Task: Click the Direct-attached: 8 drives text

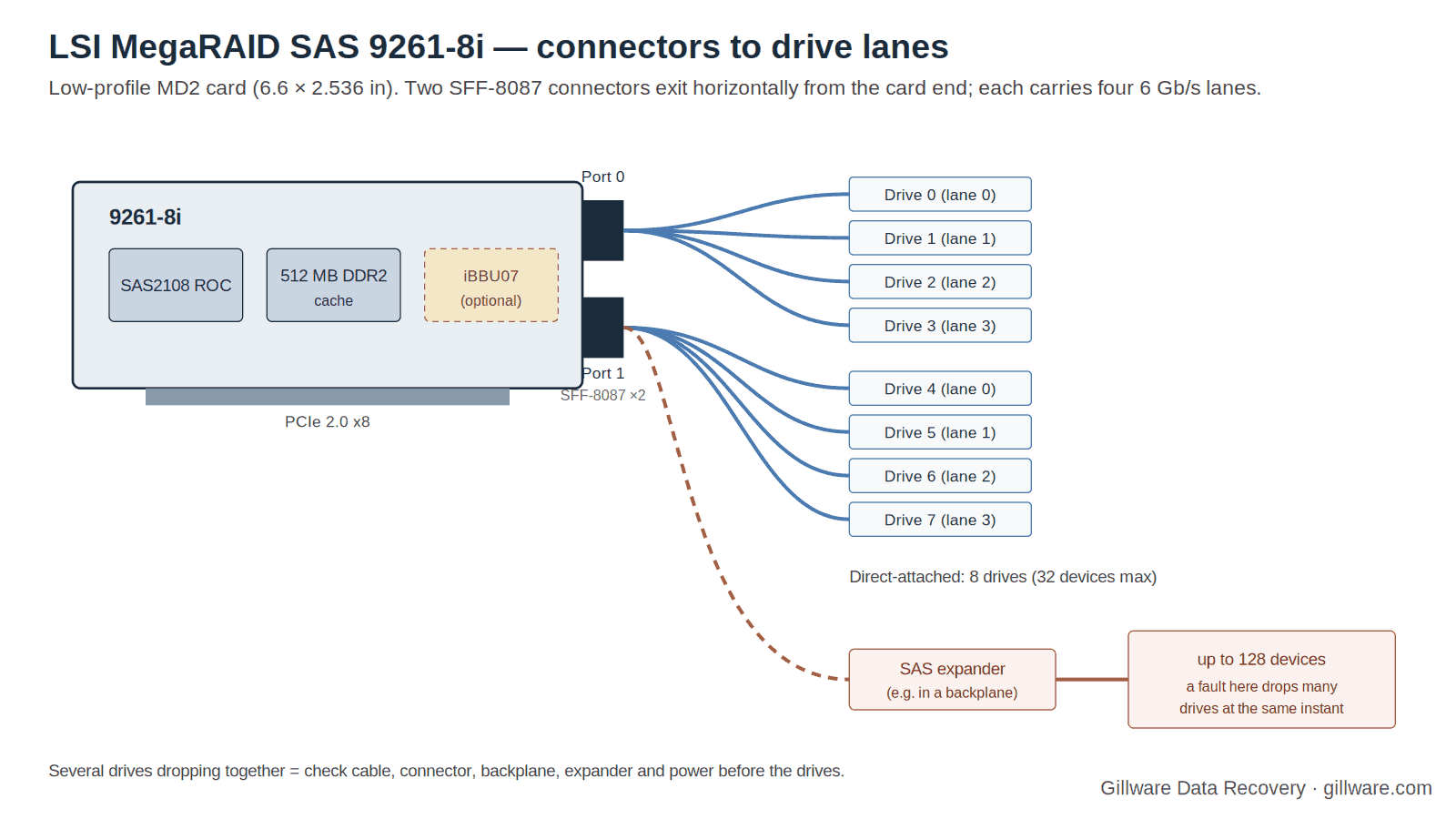Action: (x=1003, y=577)
